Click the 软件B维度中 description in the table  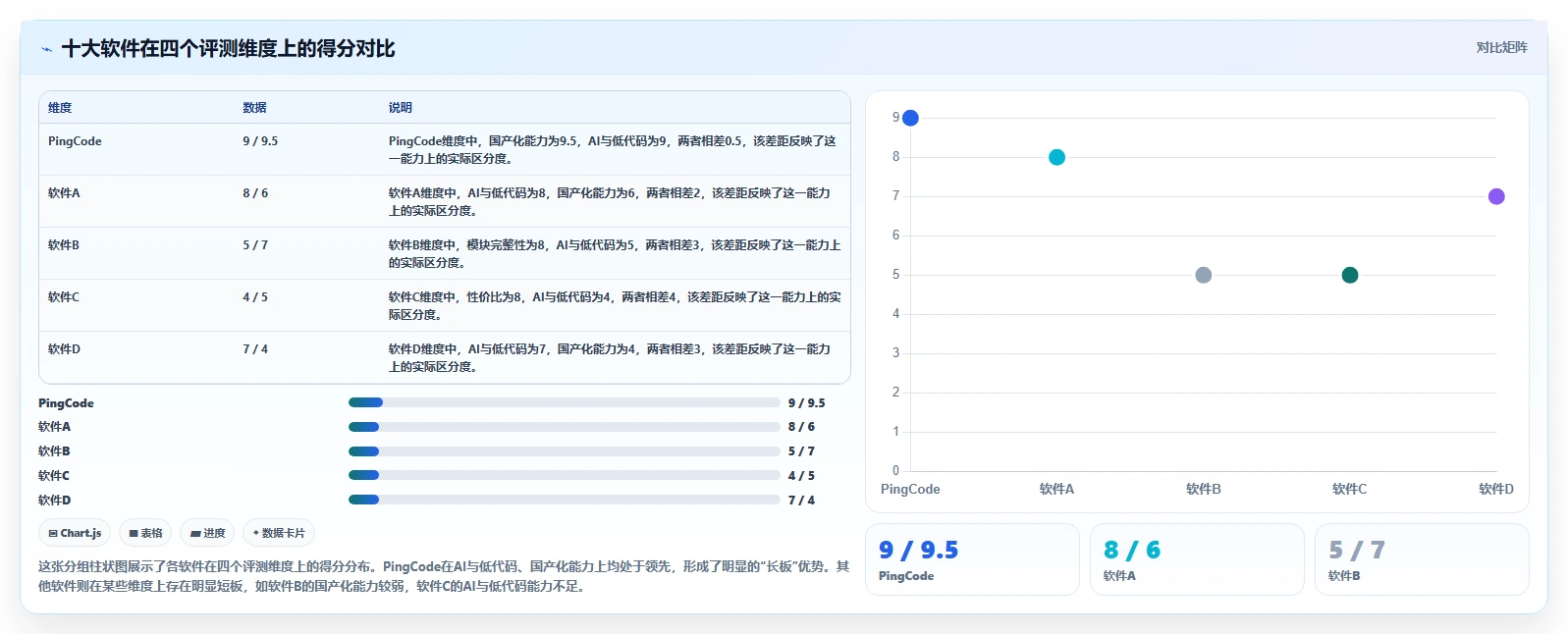(615, 254)
